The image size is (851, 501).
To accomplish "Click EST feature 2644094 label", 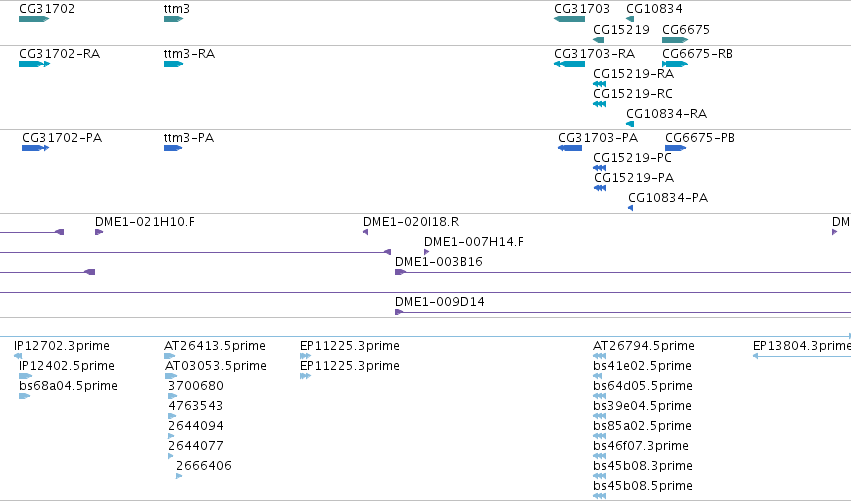I will coord(196,426).
